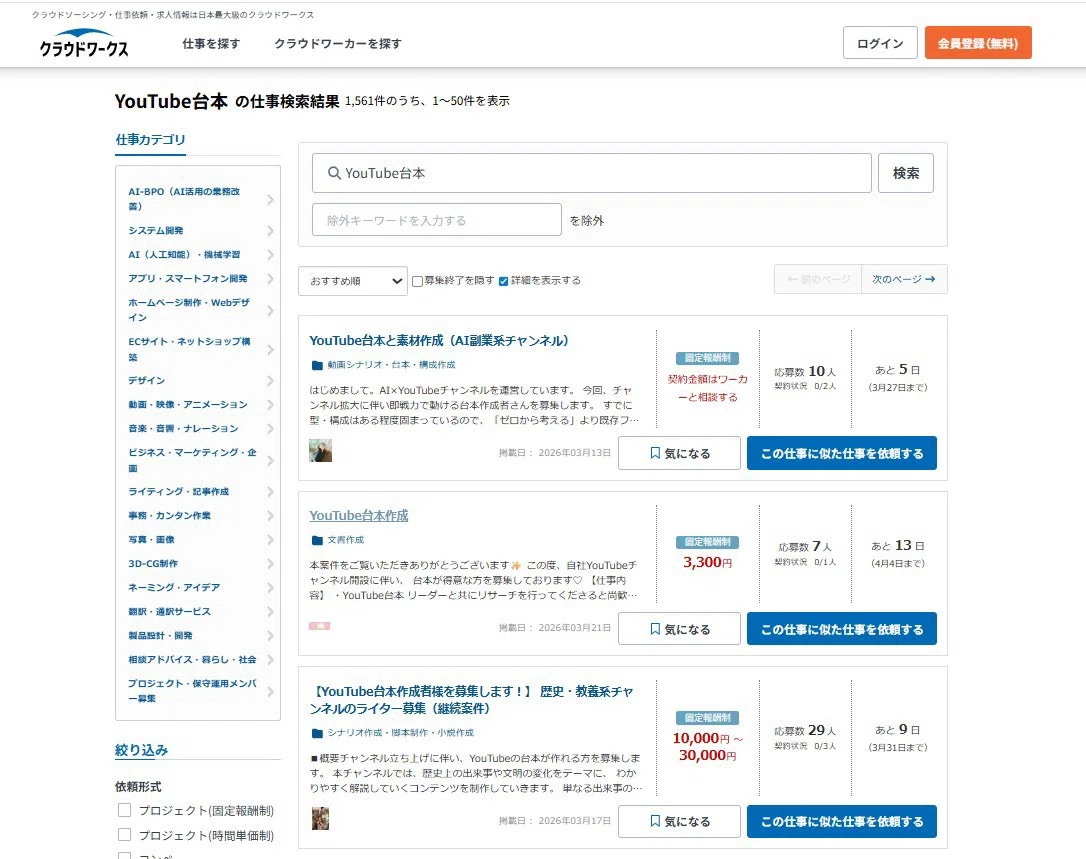Click the disabled 前のページ button
1086x859 pixels.
pyautogui.click(x=818, y=279)
